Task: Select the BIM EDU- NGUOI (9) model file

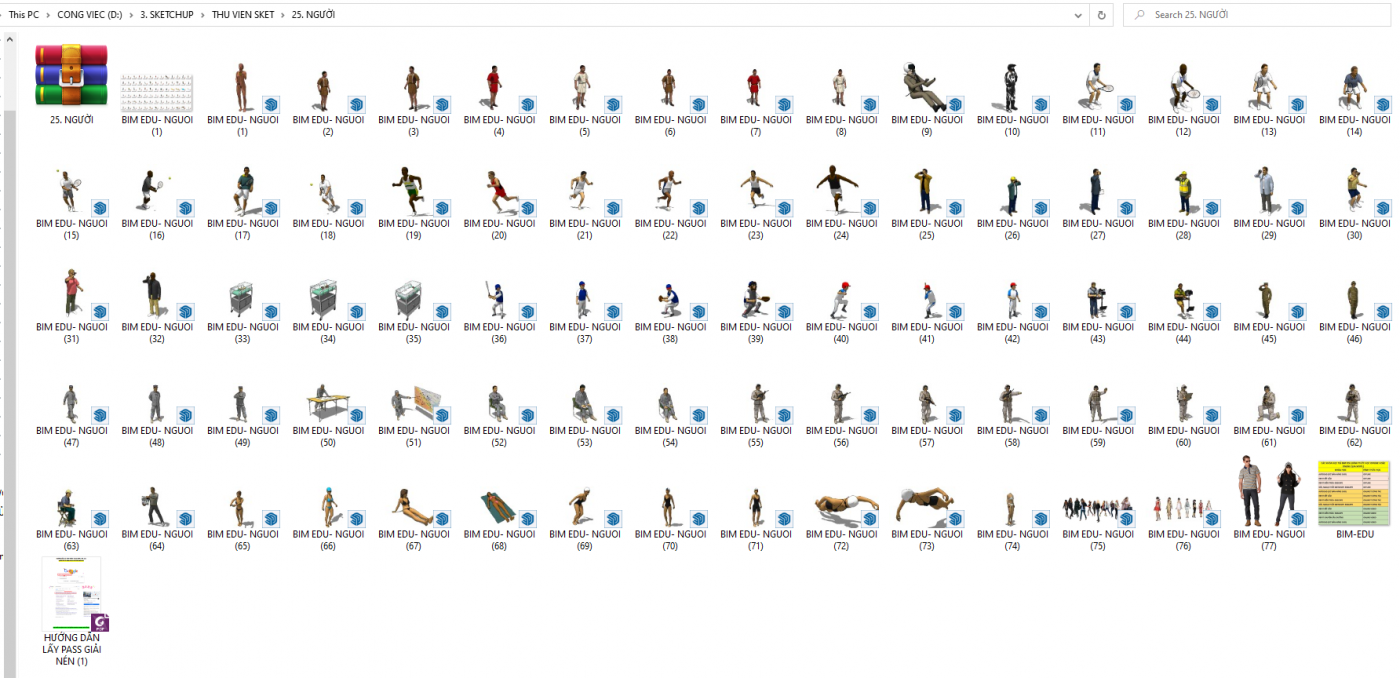Action: pos(925,88)
